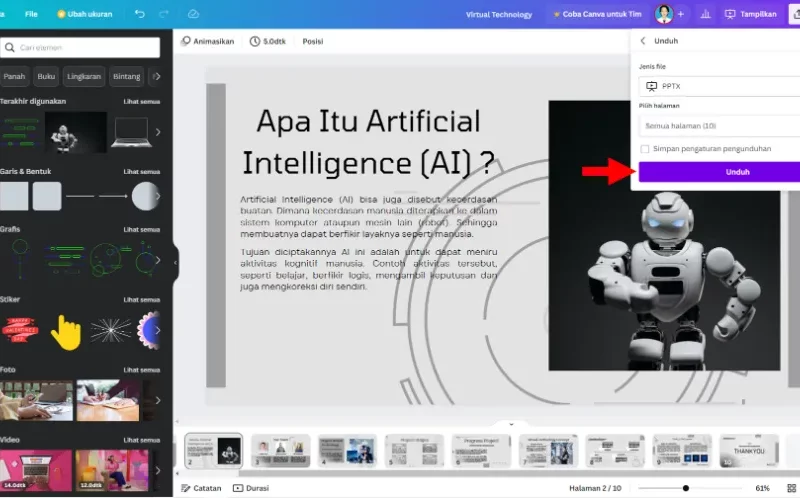Open page 4 thumbnail in filmstrip
The height and width of the screenshot is (498, 800).
(x=347, y=451)
